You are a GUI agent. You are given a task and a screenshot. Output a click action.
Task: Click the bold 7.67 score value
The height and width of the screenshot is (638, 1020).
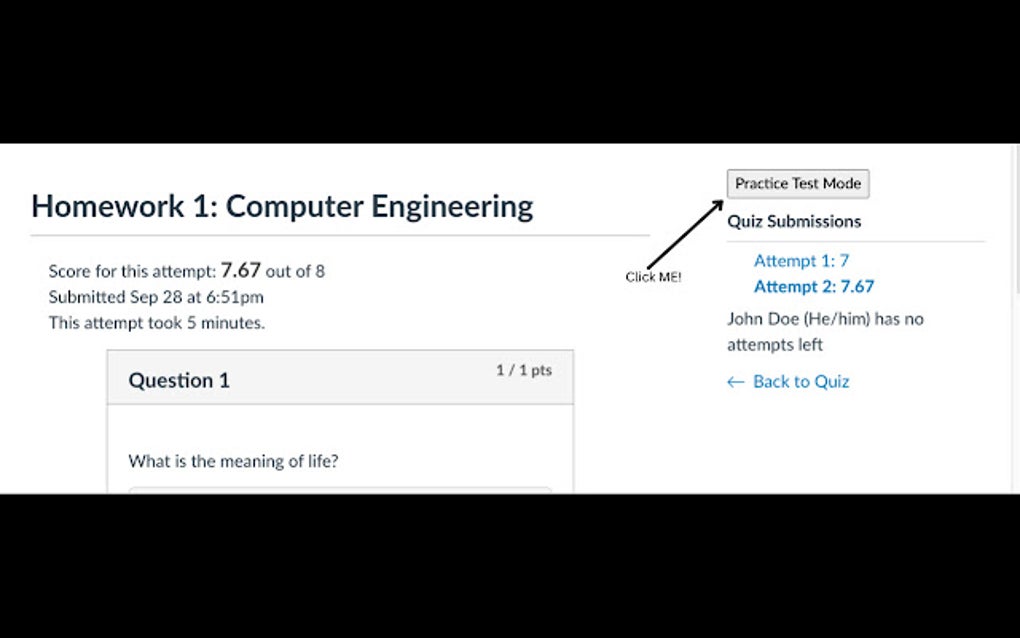click(241, 270)
